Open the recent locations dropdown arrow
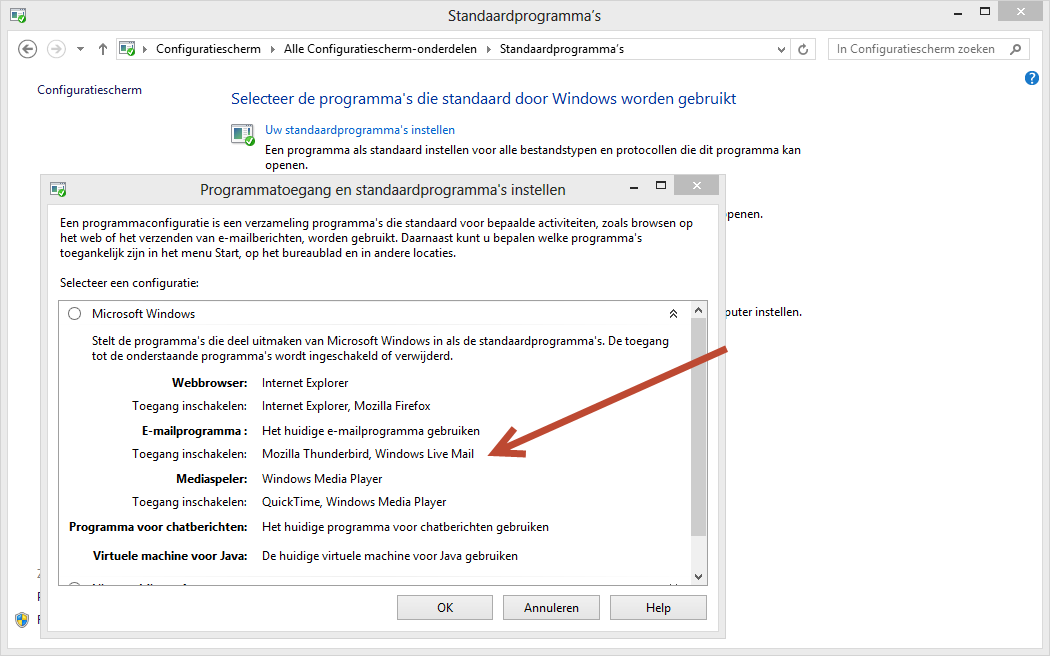Screen dimensions: 1050x656 (80, 49)
